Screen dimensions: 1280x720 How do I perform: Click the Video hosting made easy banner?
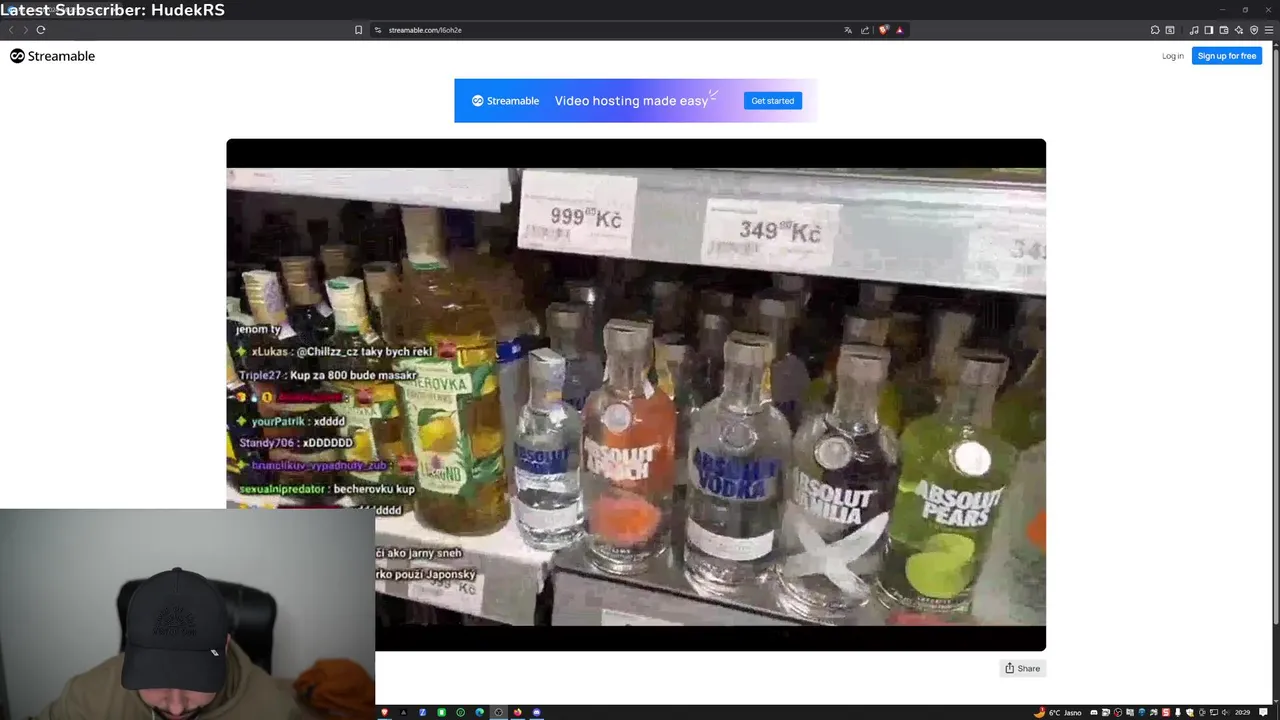click(x=636, y=101)
